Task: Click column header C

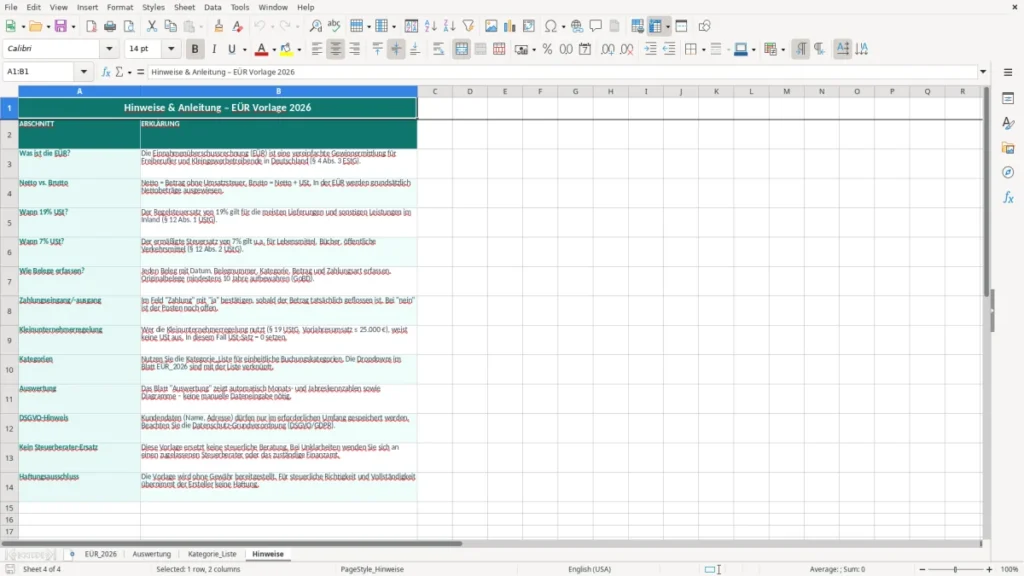Action: (x=434, y=91)
